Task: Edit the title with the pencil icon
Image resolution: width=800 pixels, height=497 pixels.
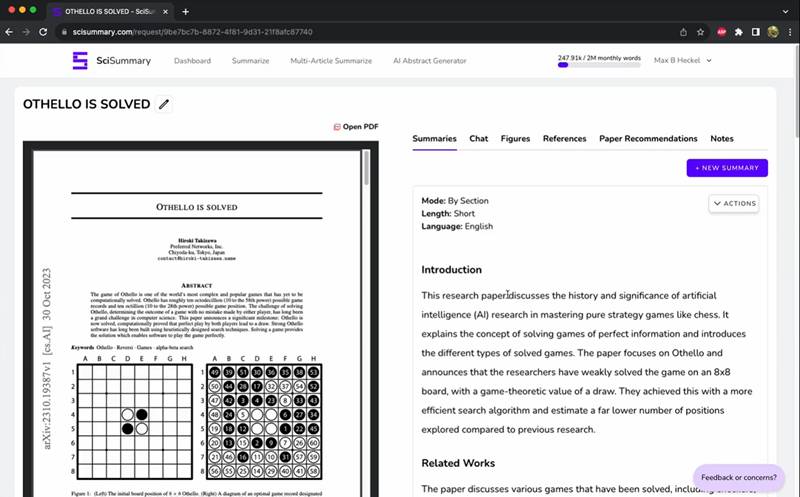Action: pyautogui.click(x=164, y=104)
